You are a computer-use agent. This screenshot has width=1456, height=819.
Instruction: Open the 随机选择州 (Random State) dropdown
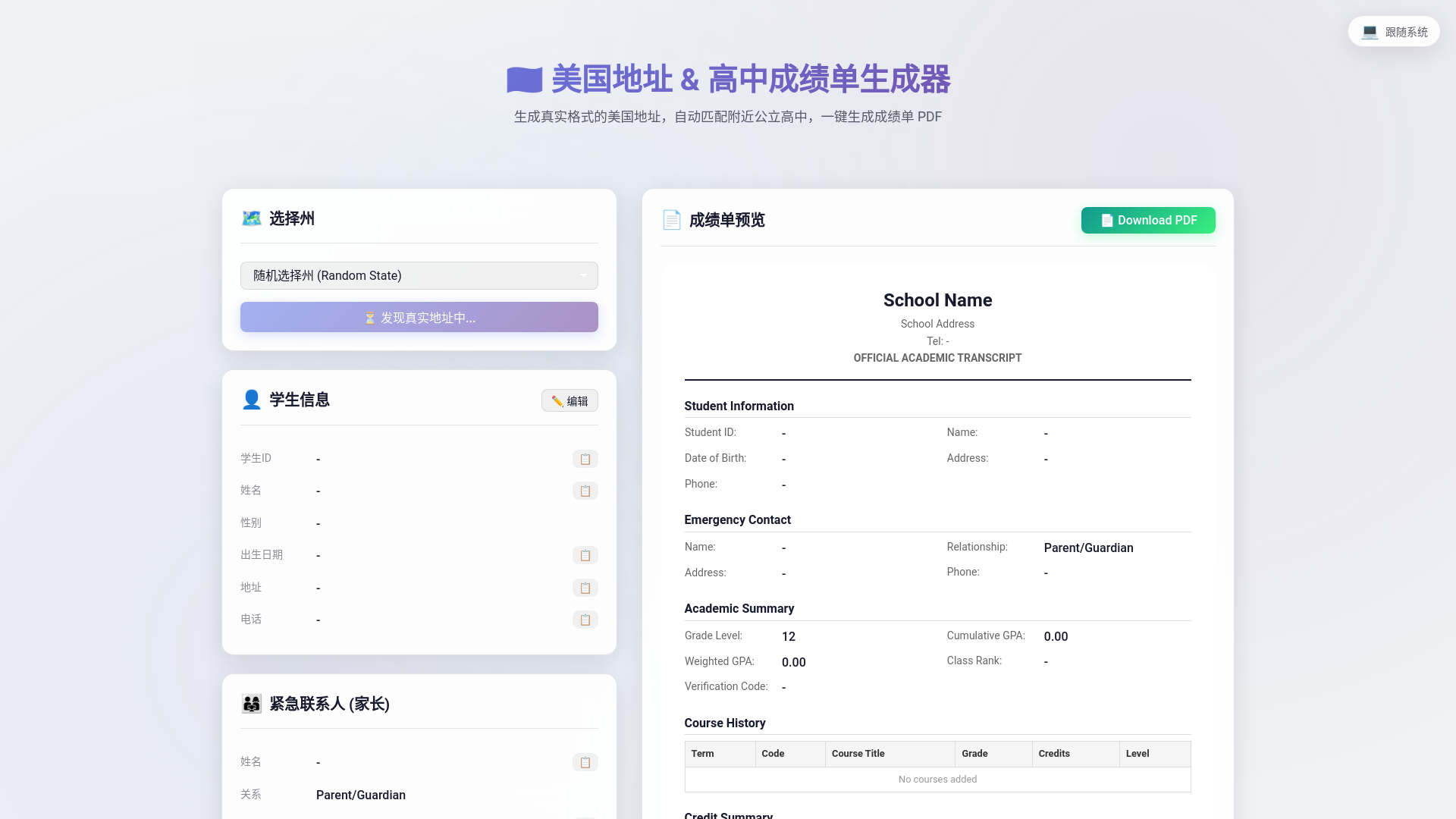[419, 275]
